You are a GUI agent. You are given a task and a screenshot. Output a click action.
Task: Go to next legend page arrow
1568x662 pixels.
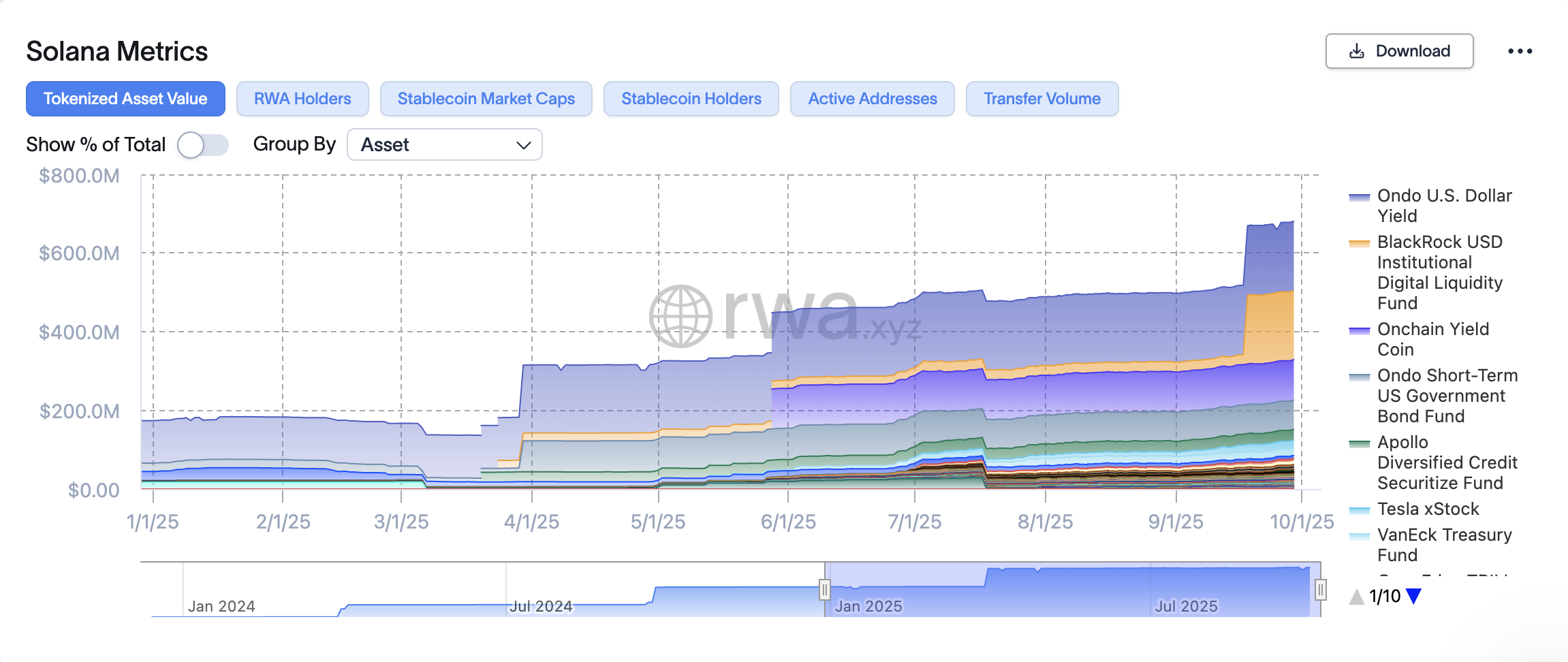click(1414, 597)
